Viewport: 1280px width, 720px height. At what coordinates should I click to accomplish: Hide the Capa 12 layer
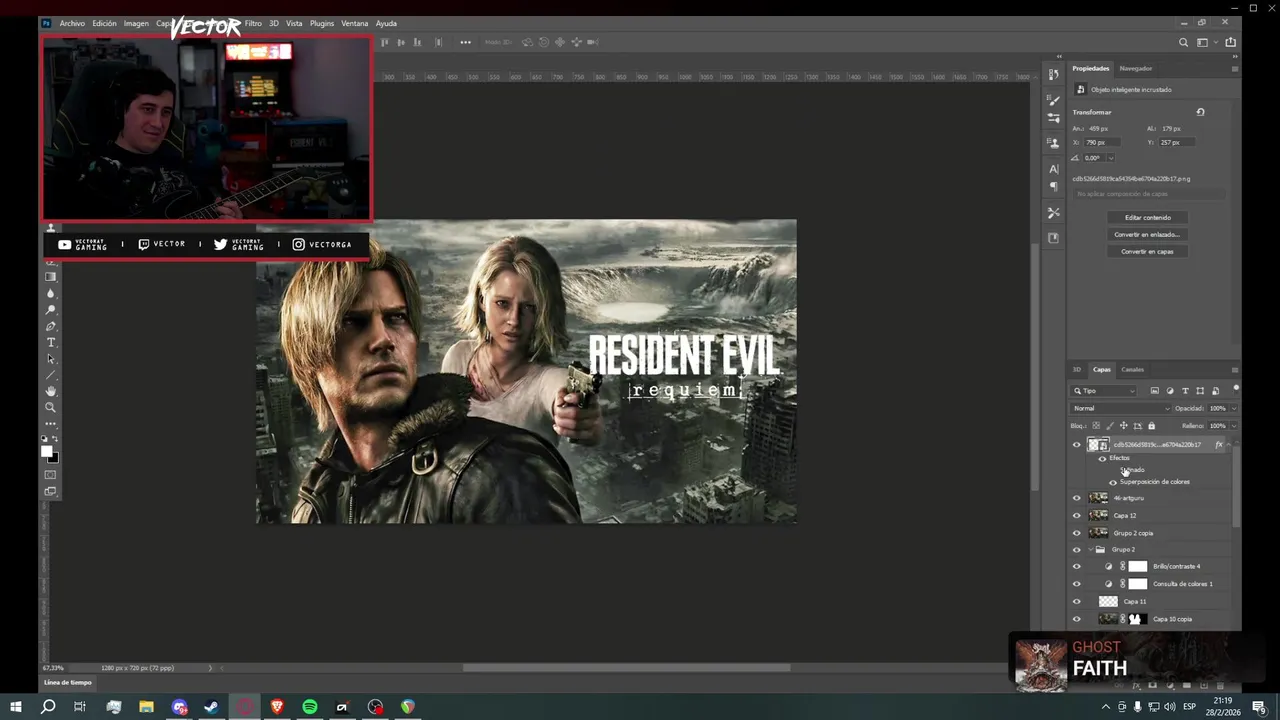1076,515
